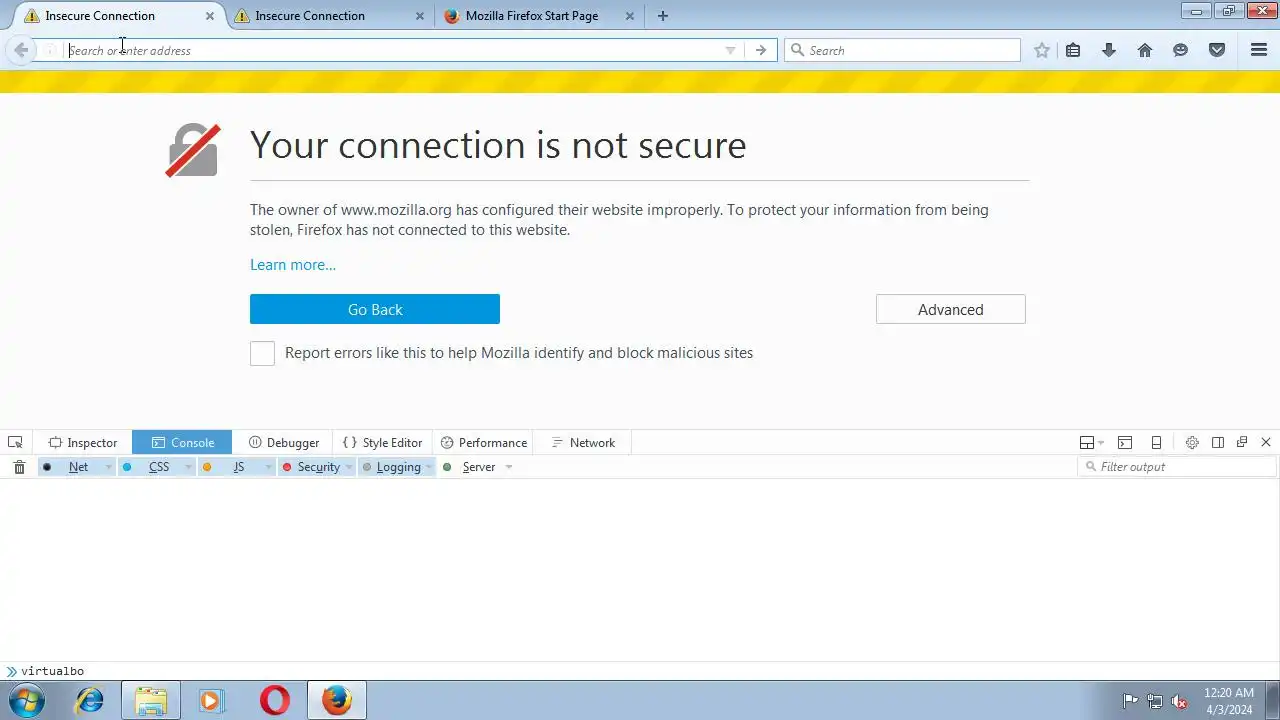The width and height of the screenshot is (1280, 720).
Task: Go to Firefox home page icon
Action: point(1145,50)
